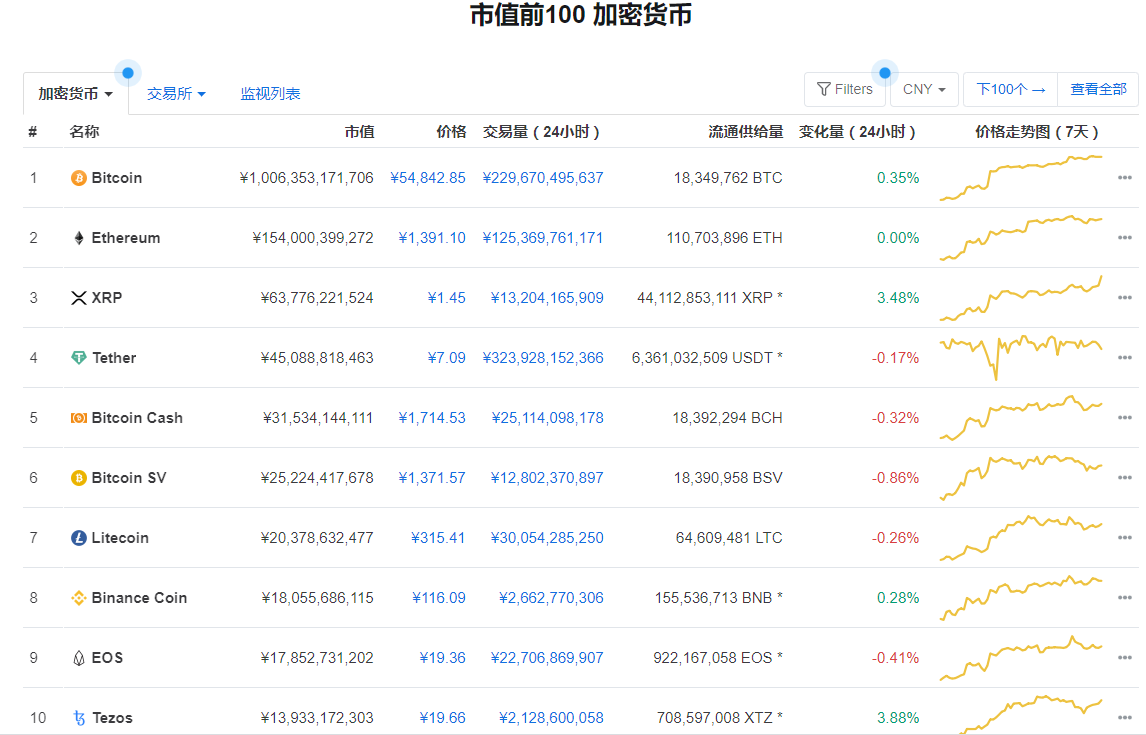Expand the 交易所 dropdown menu
The height and width of the screenshot is (735, 1146).
(176, 94)
